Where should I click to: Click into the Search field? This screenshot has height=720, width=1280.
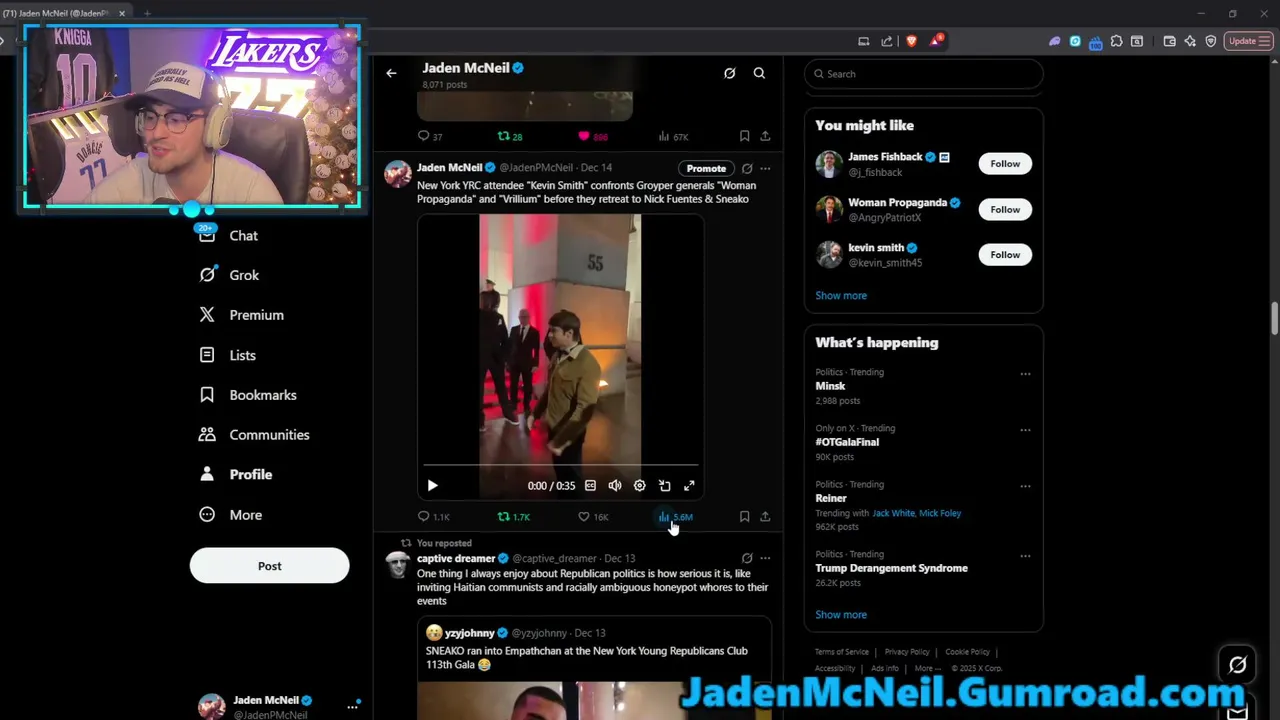click(924, 74)
